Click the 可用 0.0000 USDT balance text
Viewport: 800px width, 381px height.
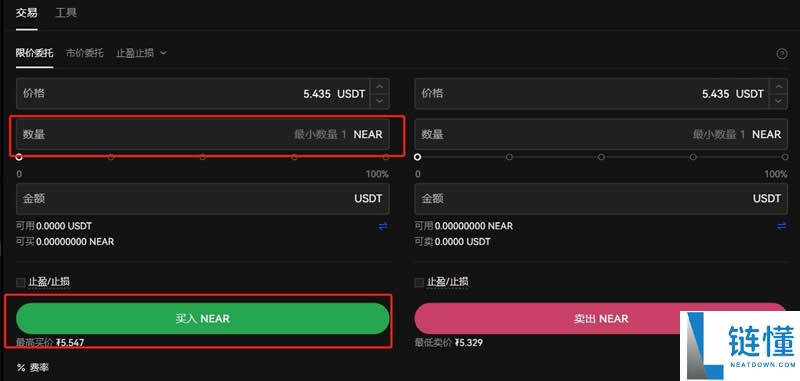click(x=54, y=226)
